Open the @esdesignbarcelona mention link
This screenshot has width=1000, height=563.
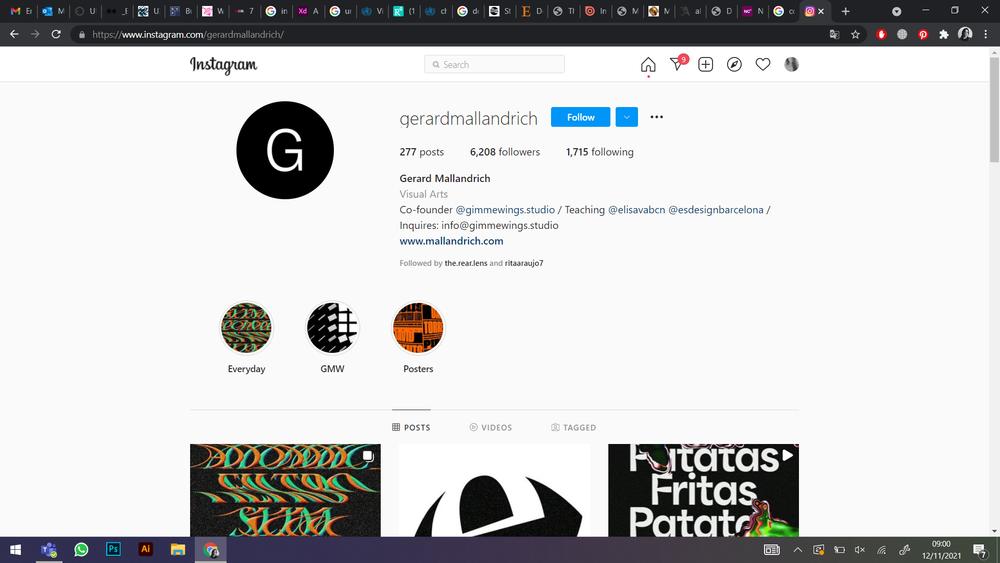(x=716, y=210)
